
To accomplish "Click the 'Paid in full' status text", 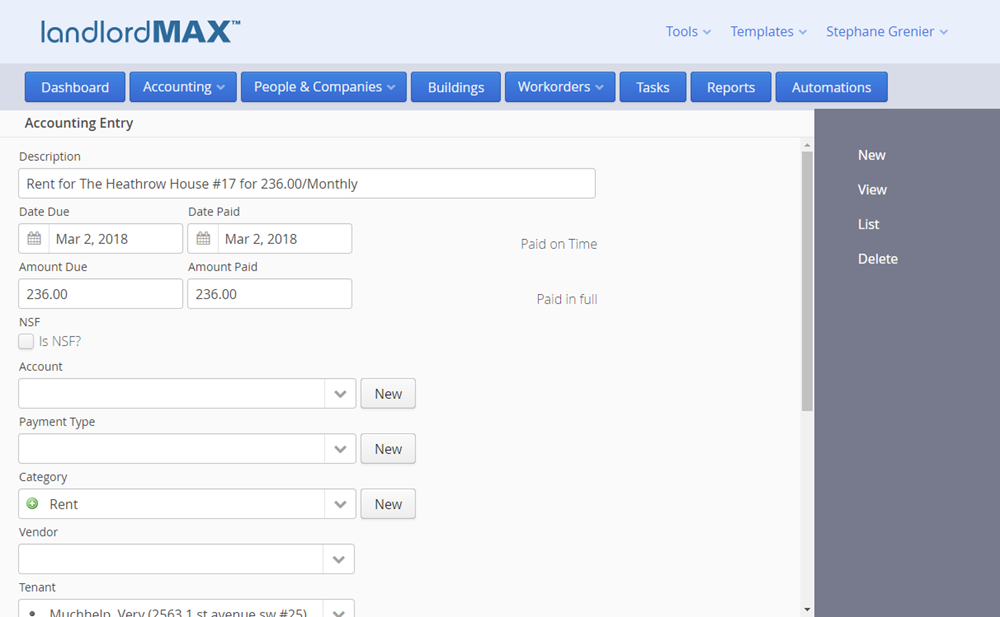I will pyautogui.click(x=566, y=299).
